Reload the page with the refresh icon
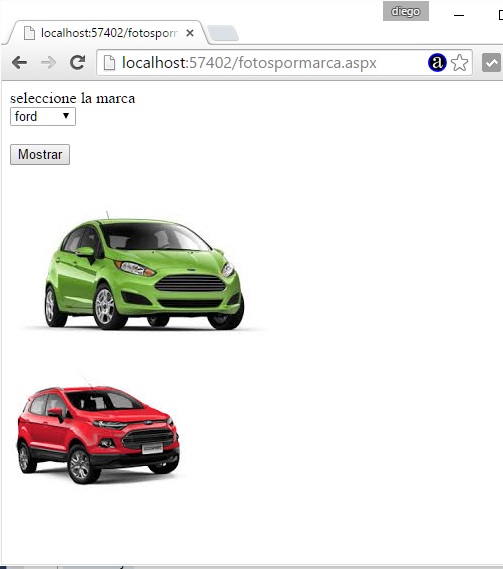The height and width of the screenshot is (569, 503). click(x=77, y=62)
